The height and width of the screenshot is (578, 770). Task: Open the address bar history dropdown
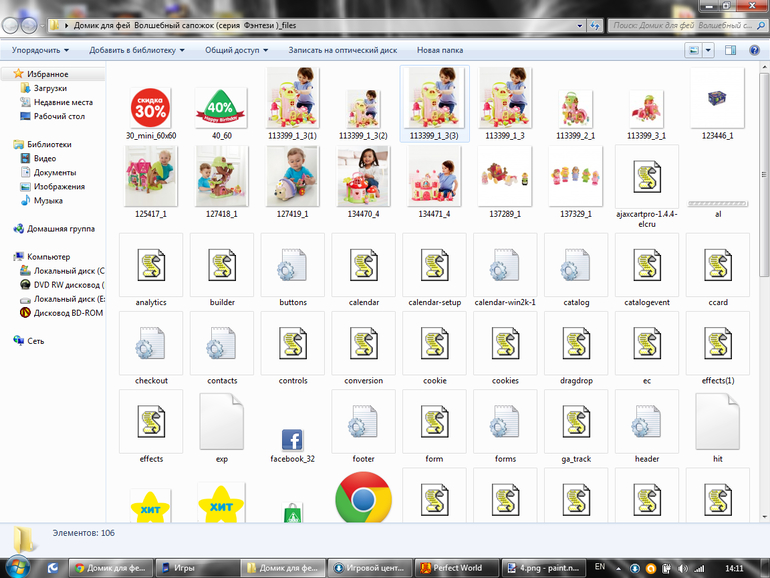[x=579, y=26]
